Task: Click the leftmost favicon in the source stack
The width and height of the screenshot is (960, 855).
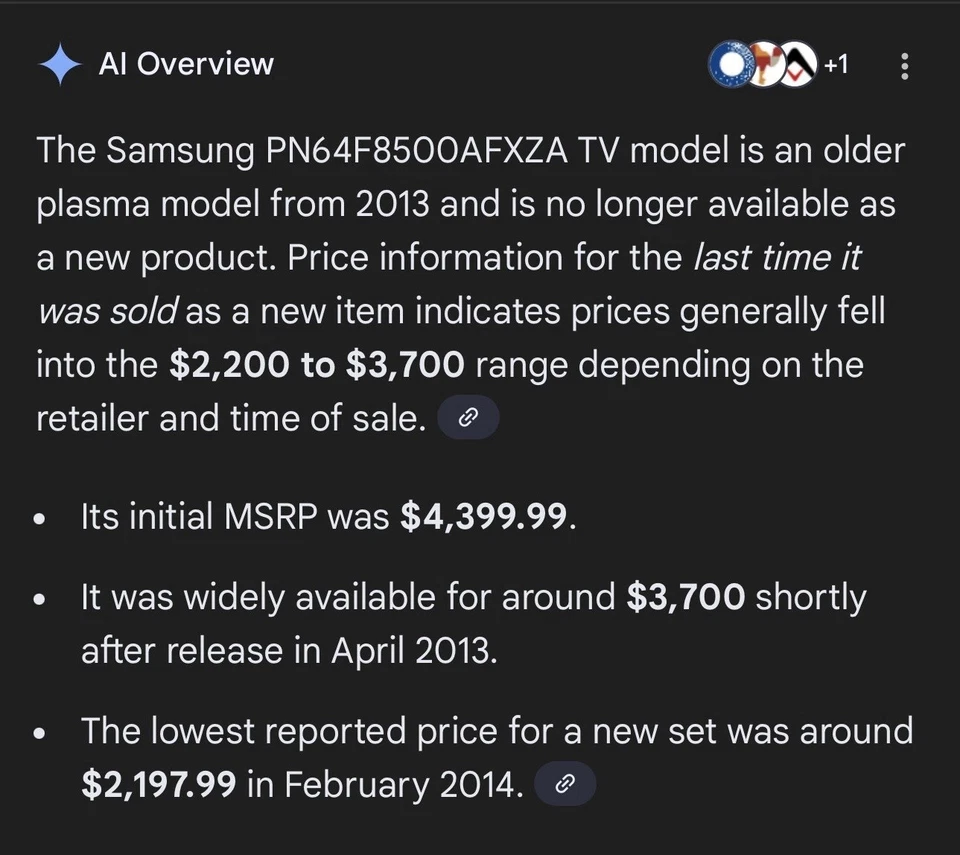Action: pyautogui.click(x=729, y=65)
